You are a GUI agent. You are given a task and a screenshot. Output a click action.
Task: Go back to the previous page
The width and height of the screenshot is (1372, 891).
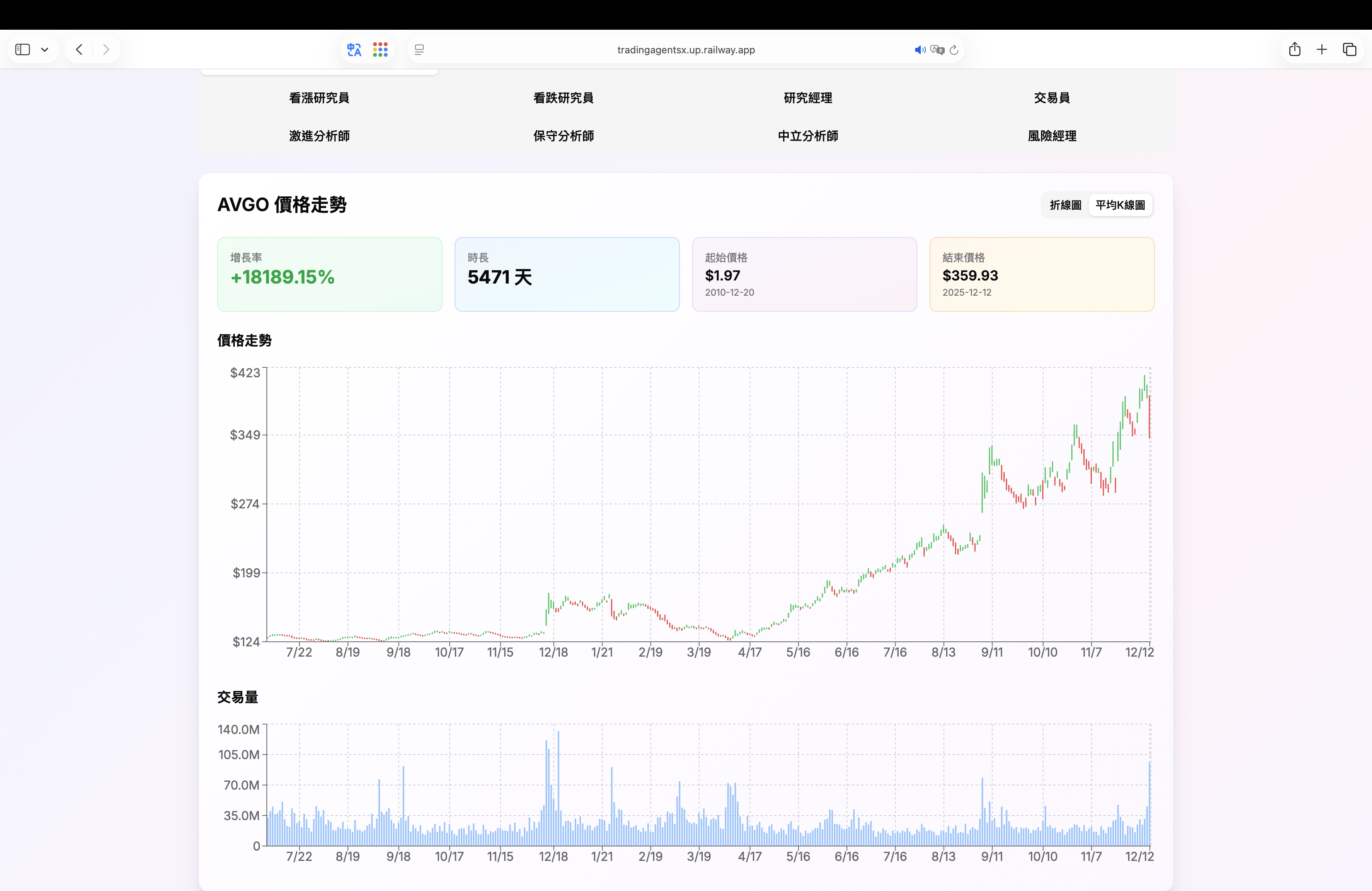click(x=79, y=50)
